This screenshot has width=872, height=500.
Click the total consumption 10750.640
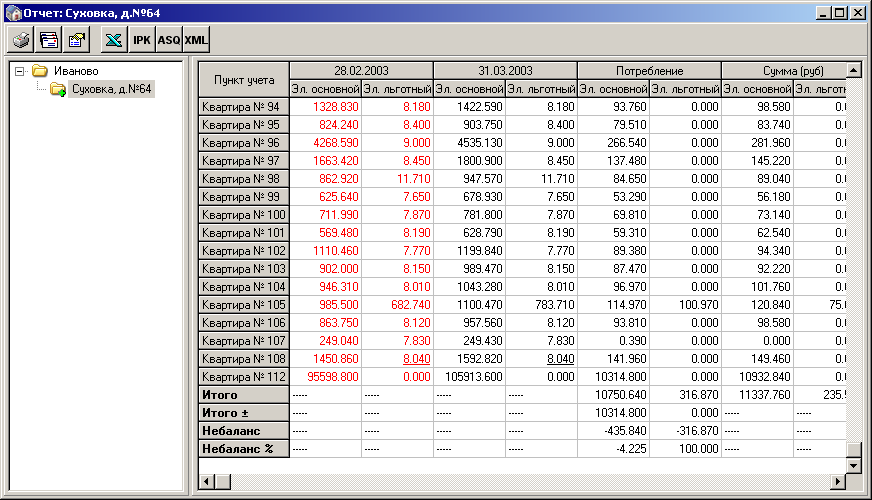tap(621, 395)
